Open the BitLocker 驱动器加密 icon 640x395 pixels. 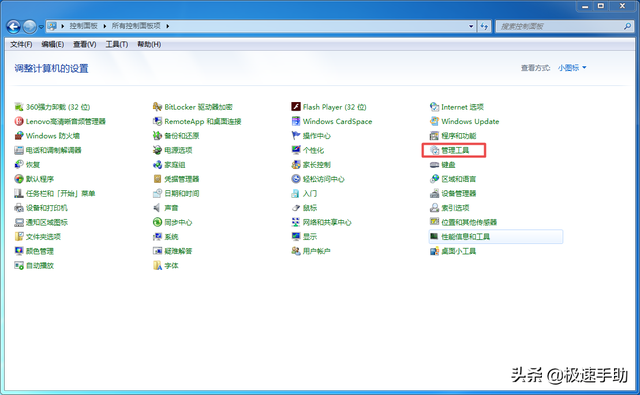click(x=157, y=107)
